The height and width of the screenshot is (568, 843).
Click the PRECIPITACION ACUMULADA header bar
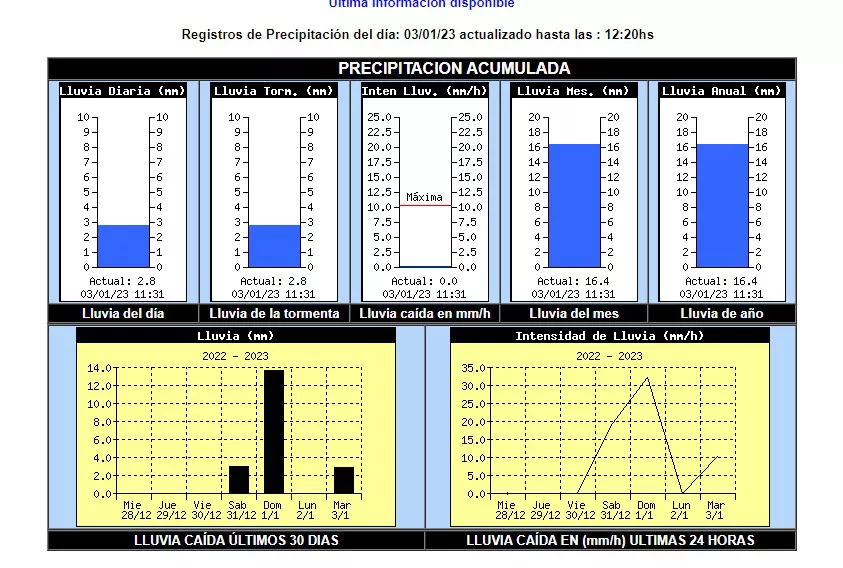(x=422, y=69)
